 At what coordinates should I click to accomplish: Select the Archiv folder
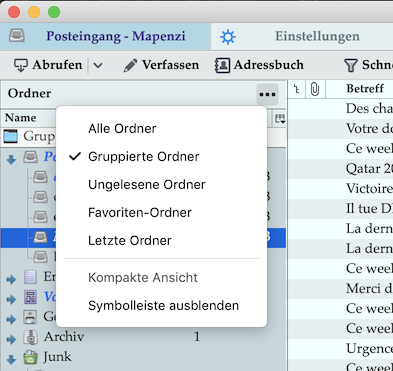tap(64, 337)
